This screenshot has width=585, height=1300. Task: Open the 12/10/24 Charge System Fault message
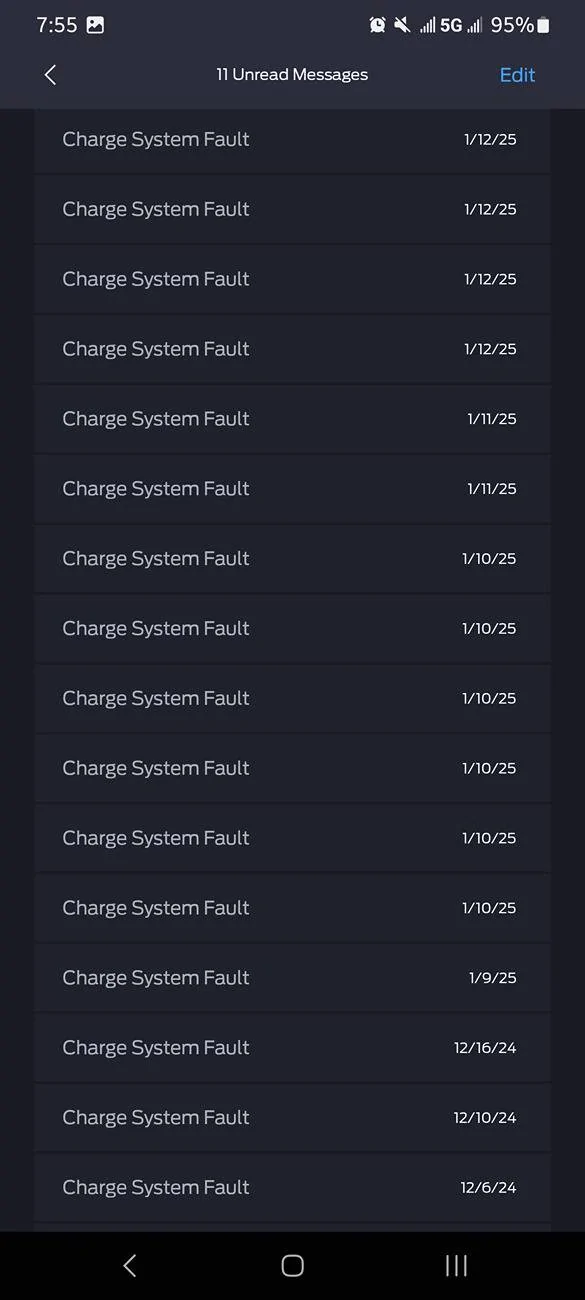tap(292, 1118)
